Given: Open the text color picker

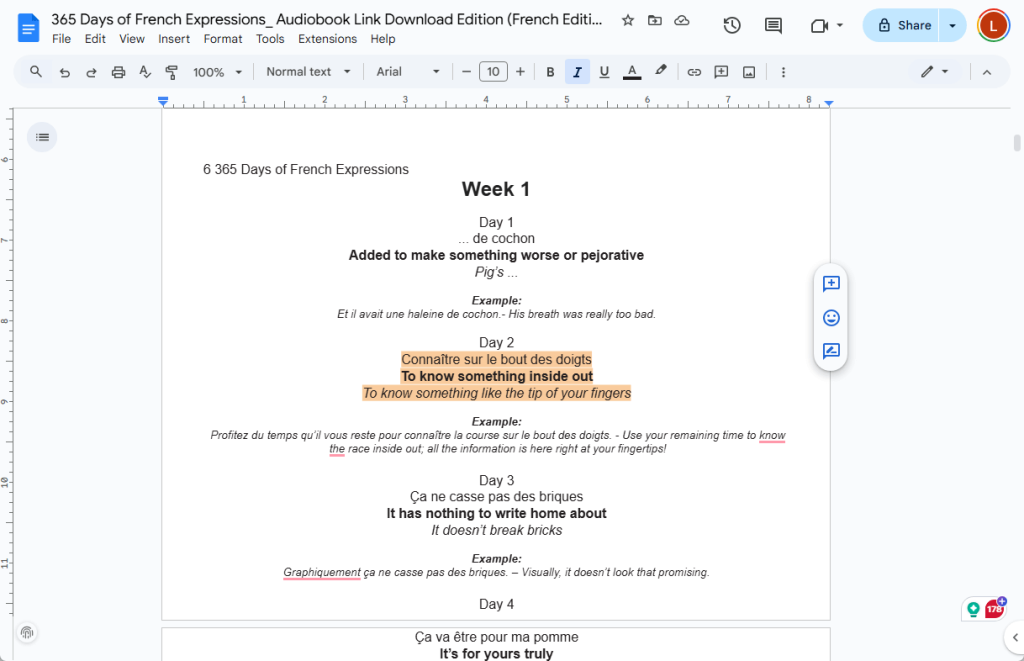Looking at the screenshot, I should click(634, 71).
